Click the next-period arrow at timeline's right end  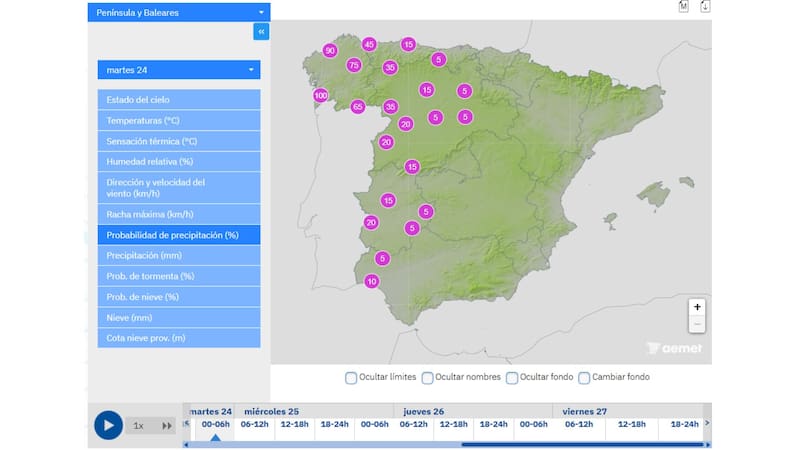click(x=707, y=423)
